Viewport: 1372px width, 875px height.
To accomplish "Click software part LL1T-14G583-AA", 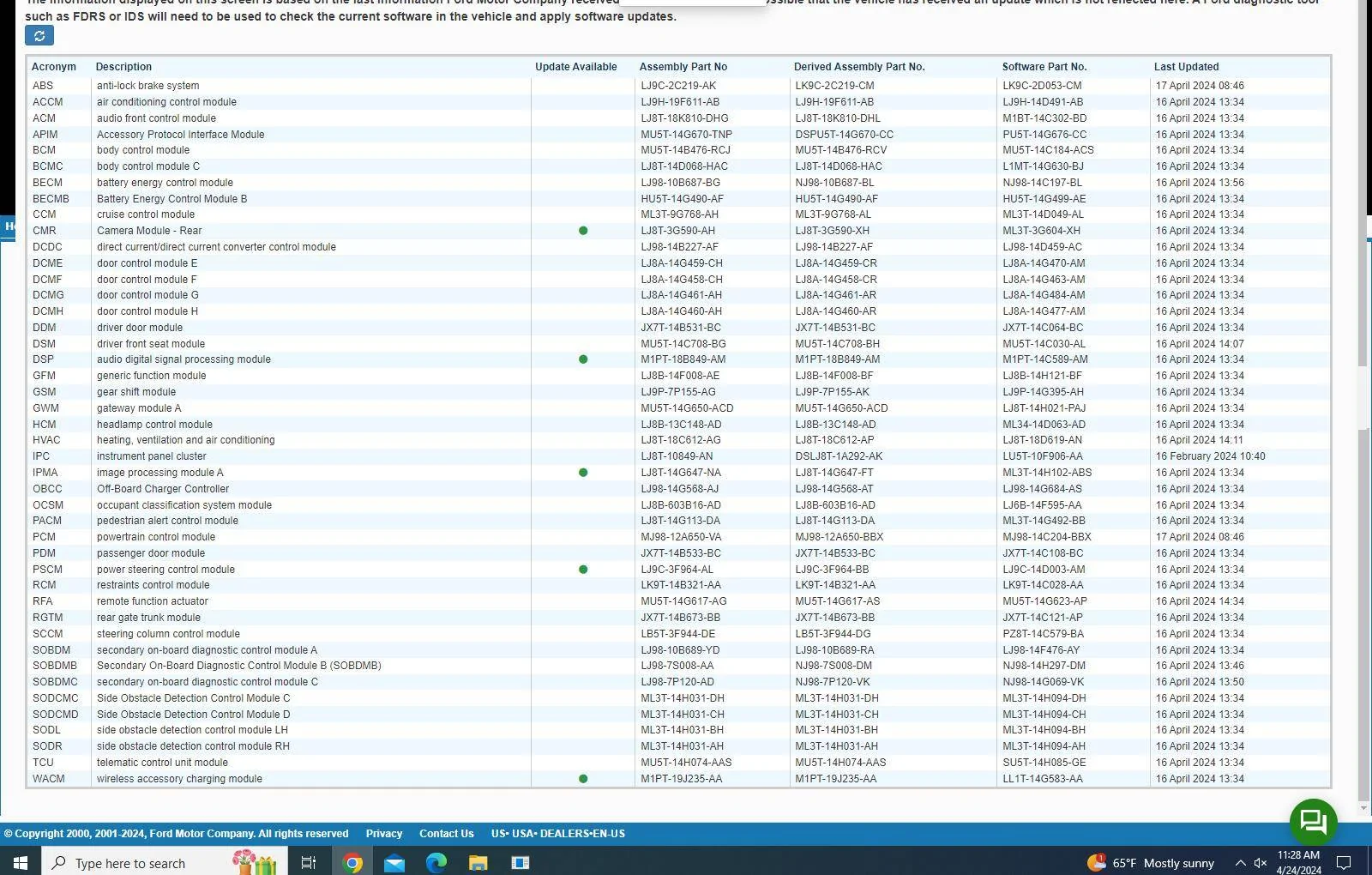I will click(x=1043, y=779).
